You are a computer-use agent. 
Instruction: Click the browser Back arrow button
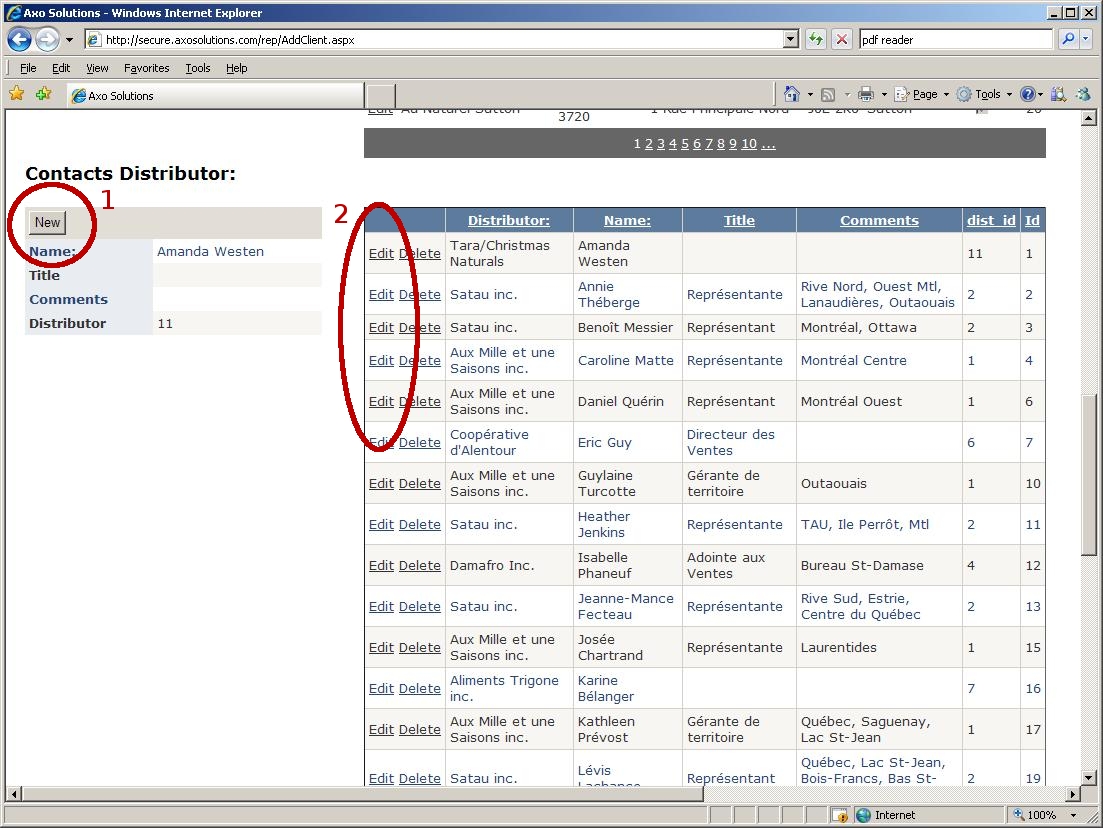20,39
